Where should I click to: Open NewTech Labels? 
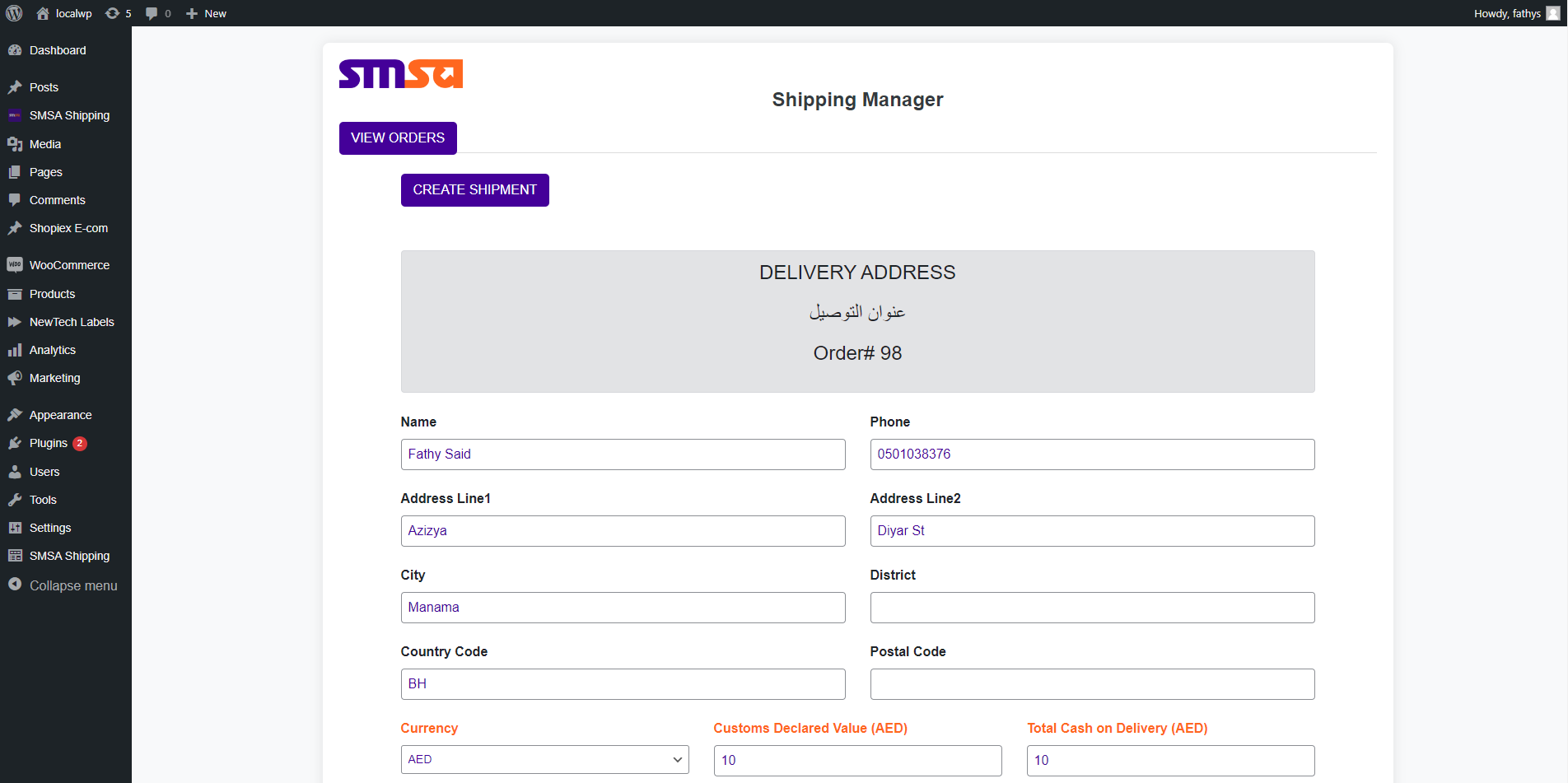[x=72, y=322]
